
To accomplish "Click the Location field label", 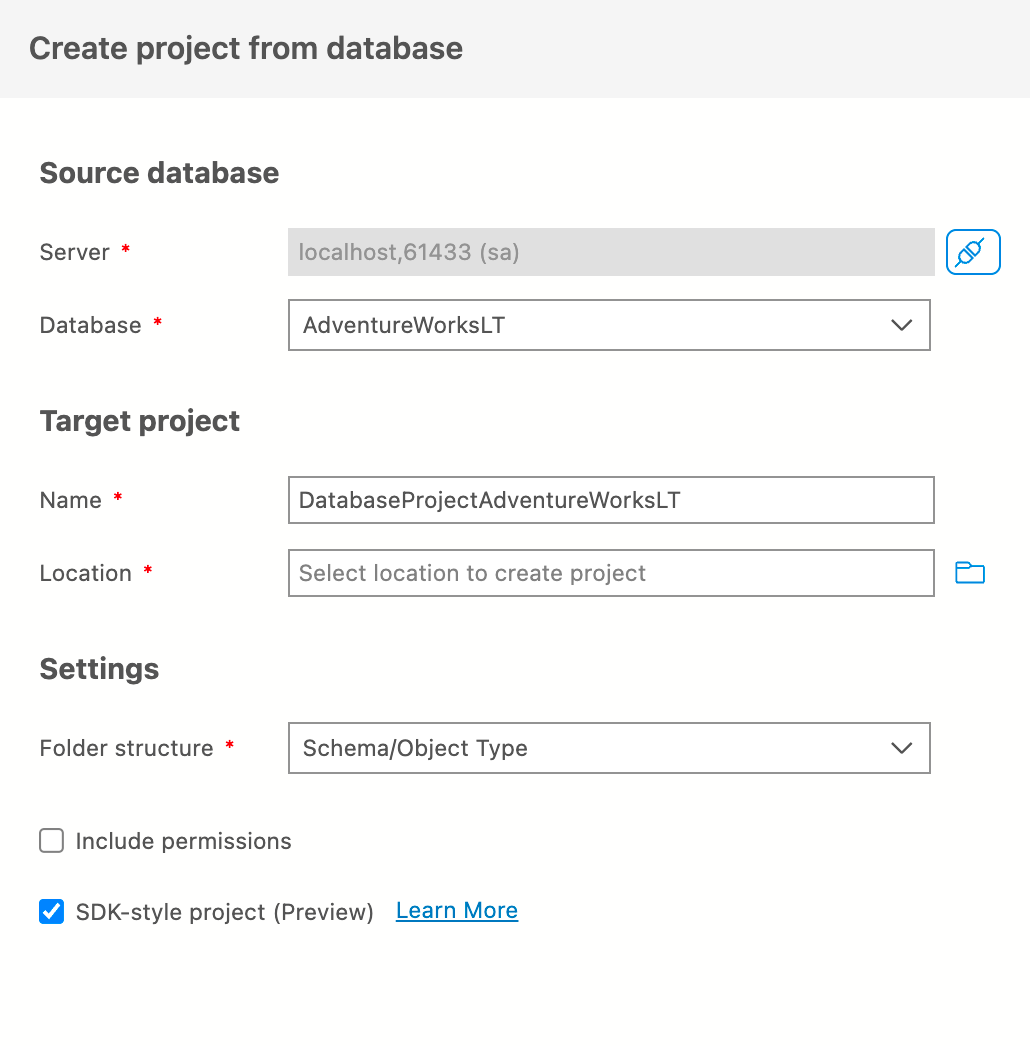I will (x=86, y=573).
